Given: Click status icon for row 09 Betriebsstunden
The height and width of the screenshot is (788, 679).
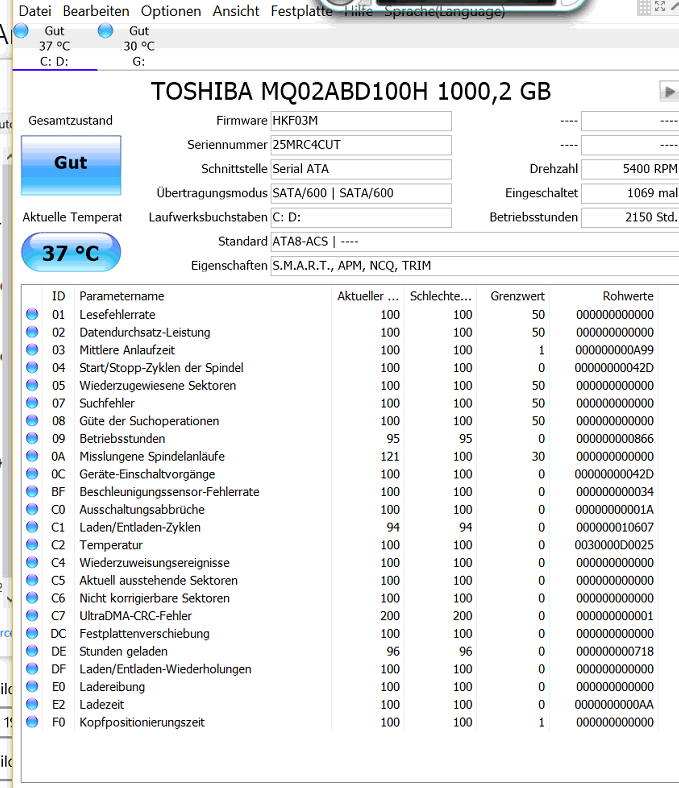Looking at the screenshot, I should click(x=32, y=439).
